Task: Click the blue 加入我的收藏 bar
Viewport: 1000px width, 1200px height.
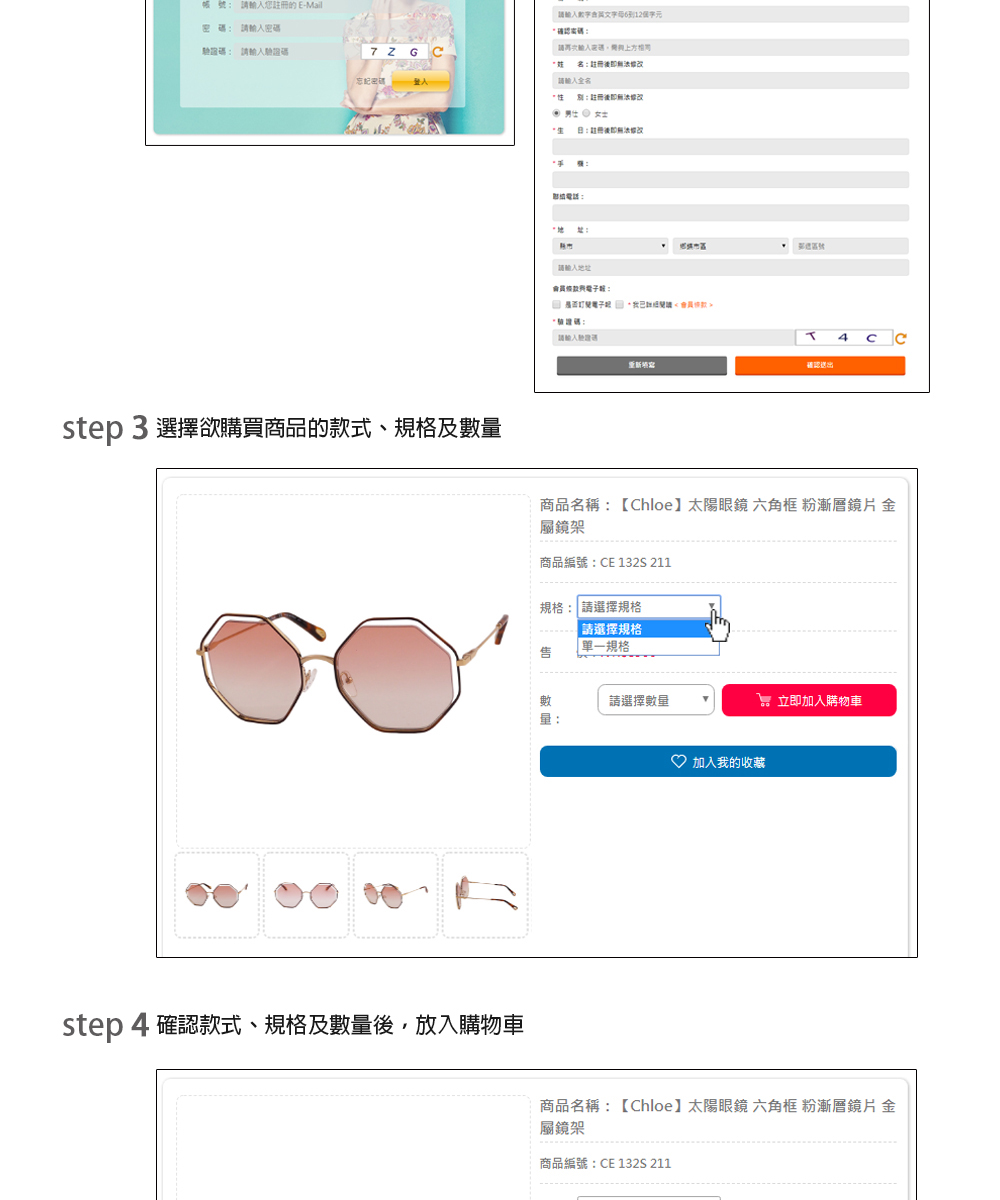Action: 718,761
